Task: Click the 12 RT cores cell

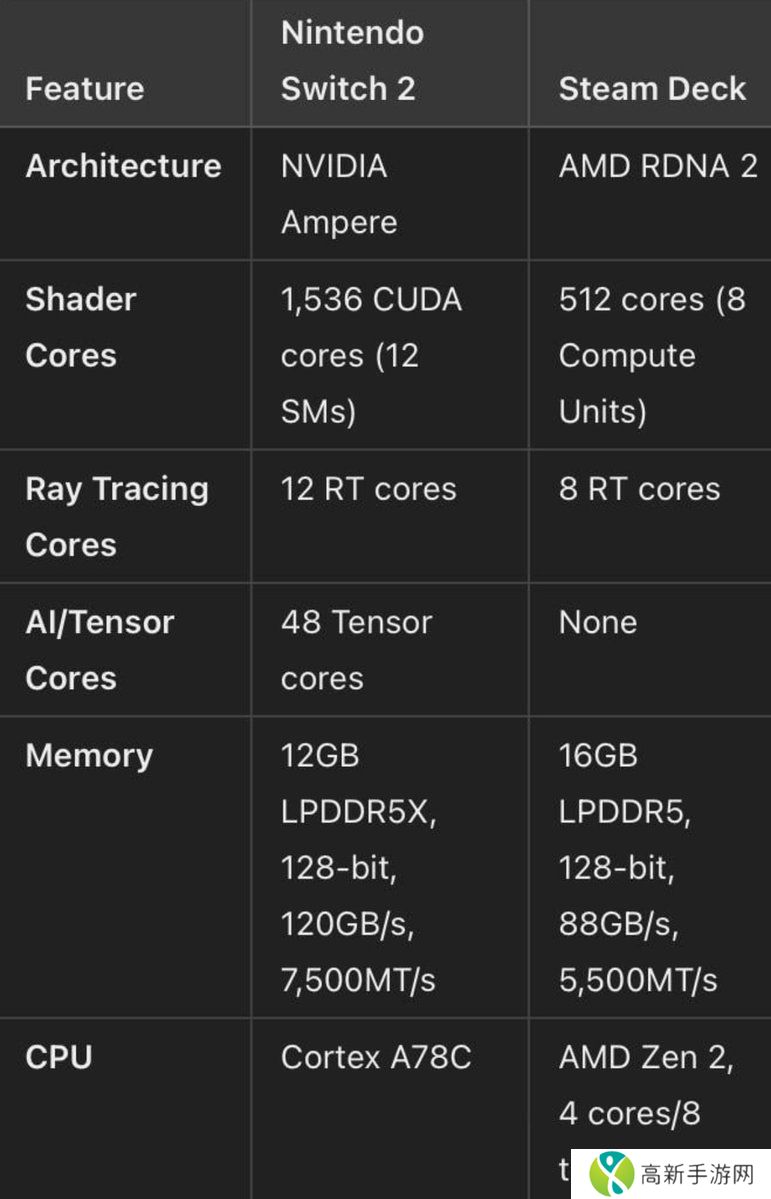Action: (x=368, y=488)
